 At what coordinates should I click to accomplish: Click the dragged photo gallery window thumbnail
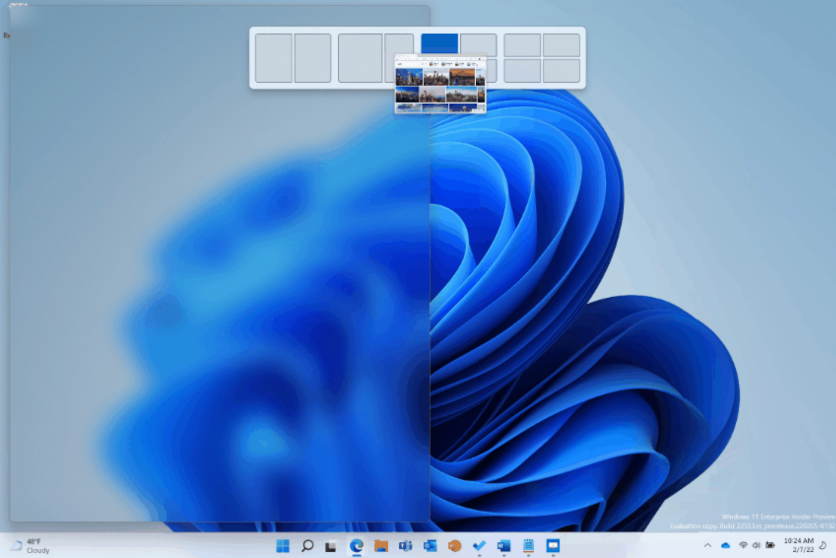click(x=440, y=85)
